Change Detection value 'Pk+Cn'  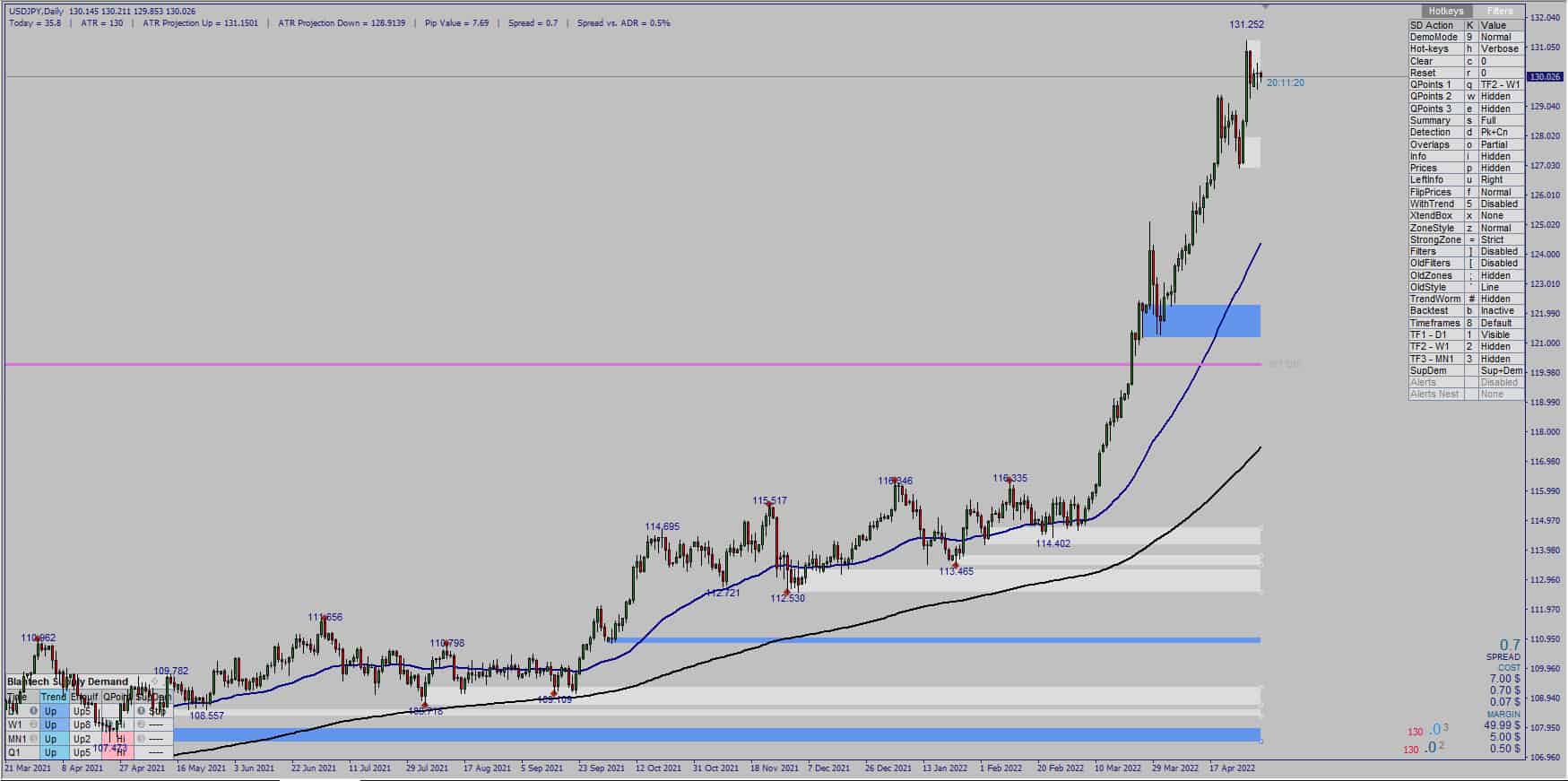(1501, 133)
